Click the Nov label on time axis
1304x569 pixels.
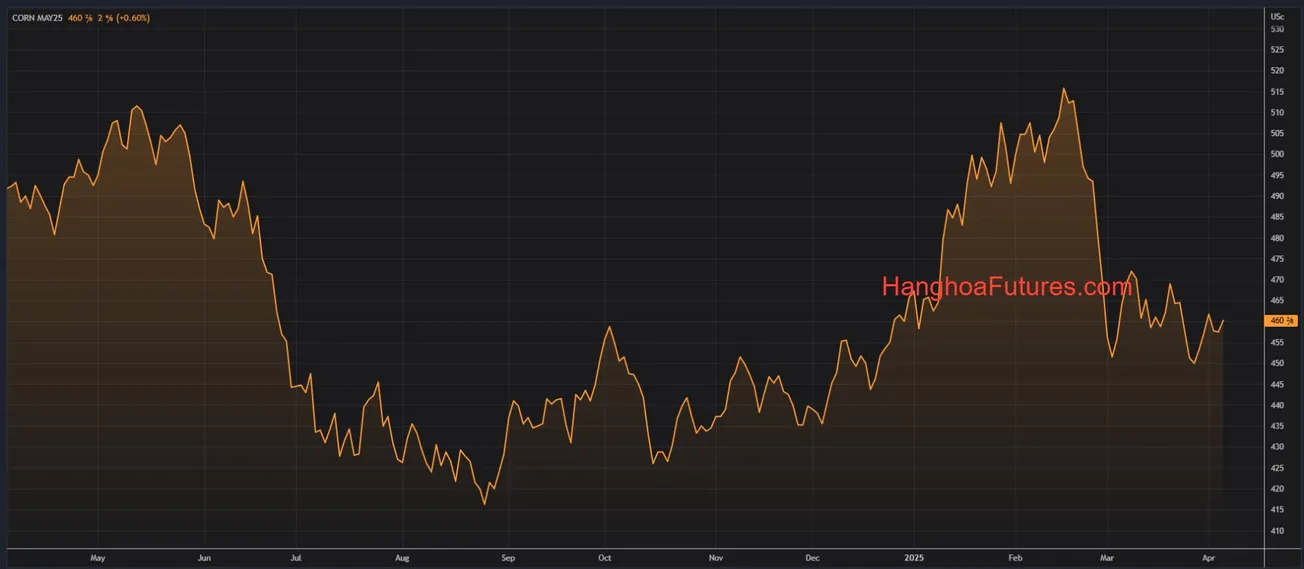[715, 558]
